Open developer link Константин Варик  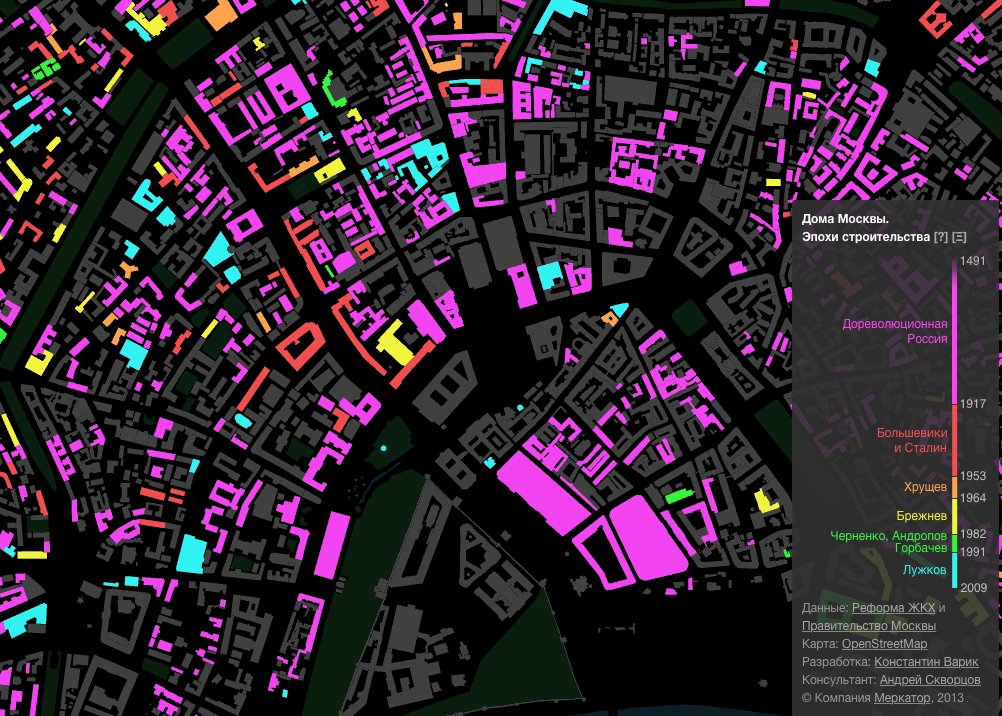tap(925, 662)
